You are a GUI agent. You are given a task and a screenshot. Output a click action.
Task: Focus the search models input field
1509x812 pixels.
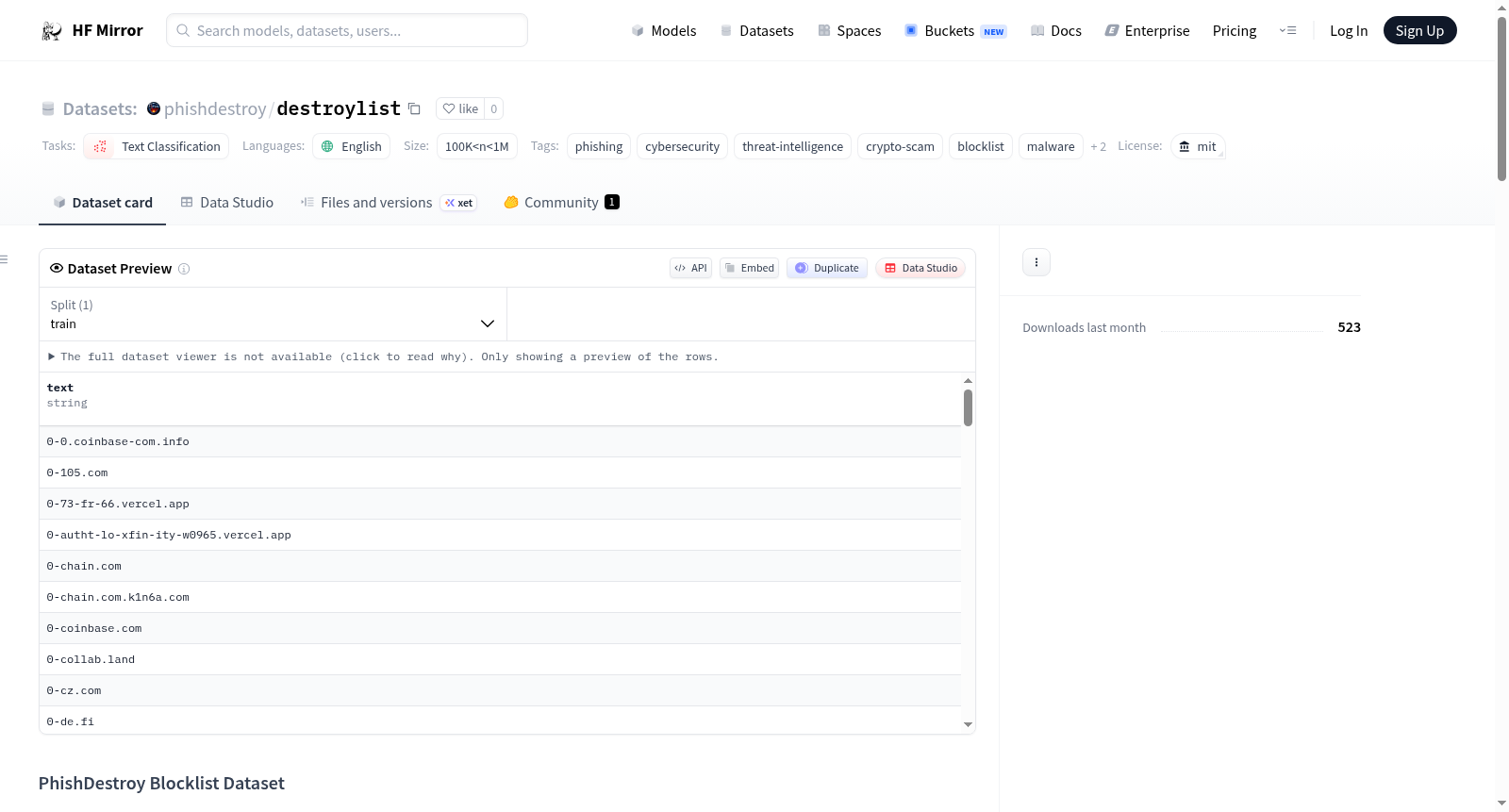point(347,30)
